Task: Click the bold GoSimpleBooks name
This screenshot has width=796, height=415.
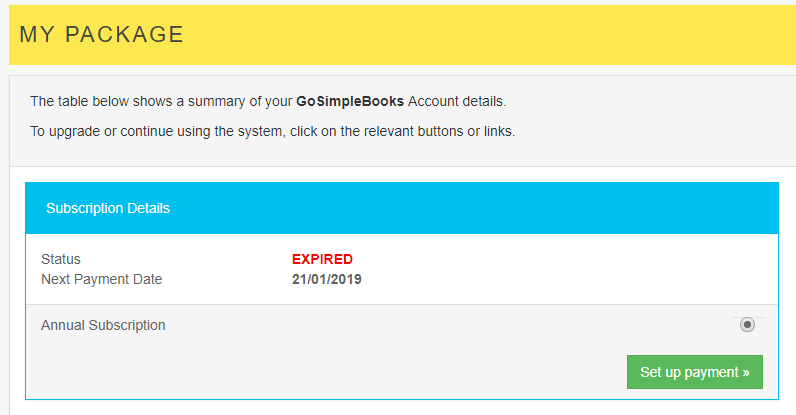Action: pyautogui.click(x=350, y=101)
